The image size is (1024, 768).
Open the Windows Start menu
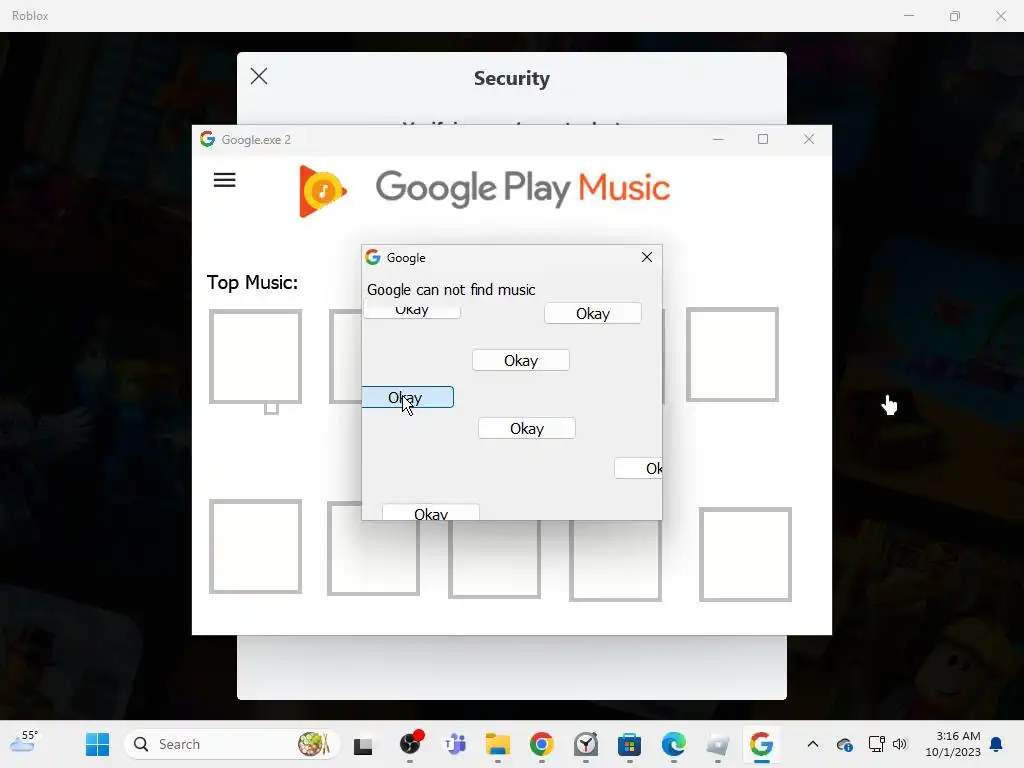click(x=97, y=744)
